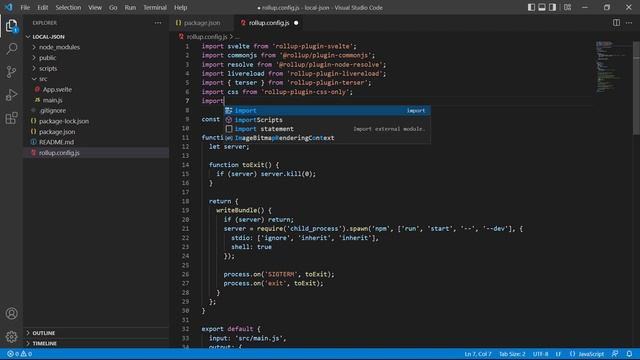Open Customize Layout icon
The width and height of the screenshot is (640, 360).
567,7
